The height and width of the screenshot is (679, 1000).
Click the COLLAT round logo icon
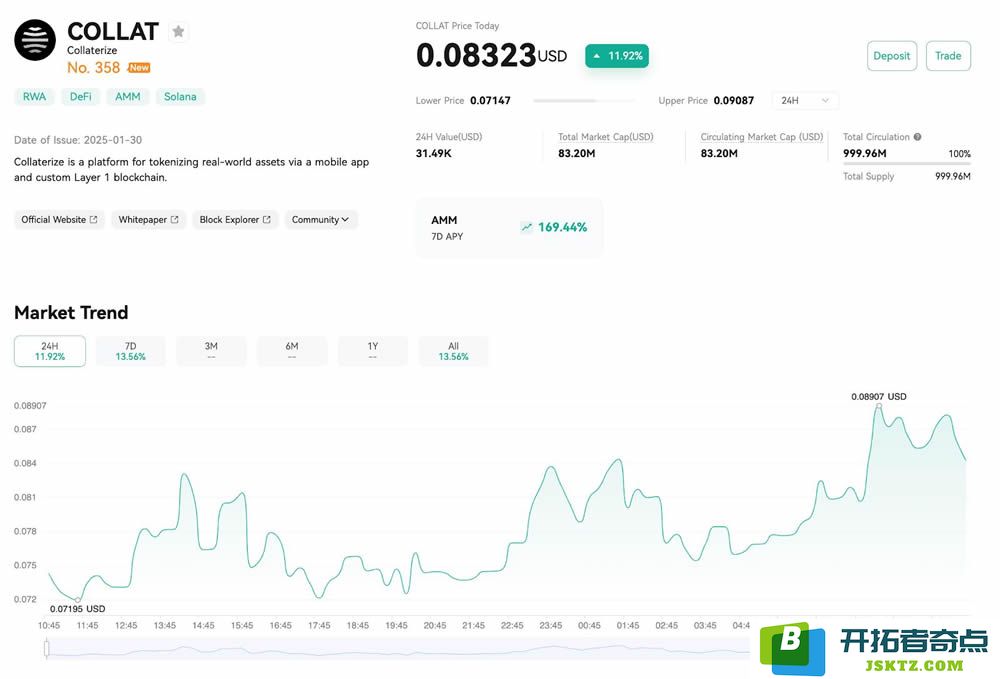pyautogui.click(x=35, y=40)
